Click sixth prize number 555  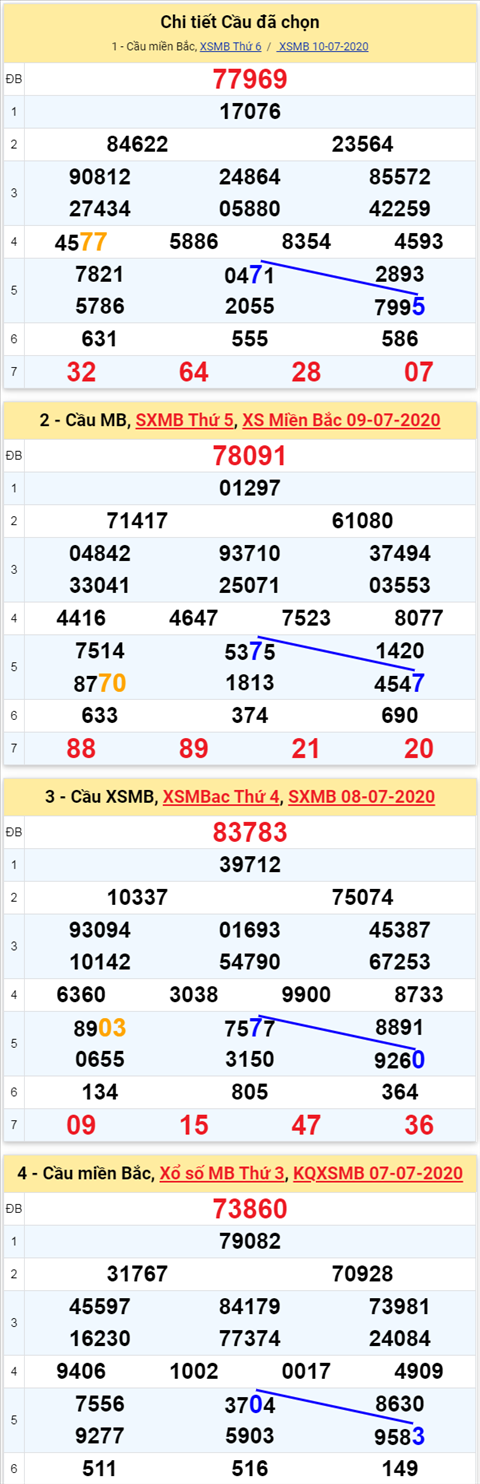(250, 339)
